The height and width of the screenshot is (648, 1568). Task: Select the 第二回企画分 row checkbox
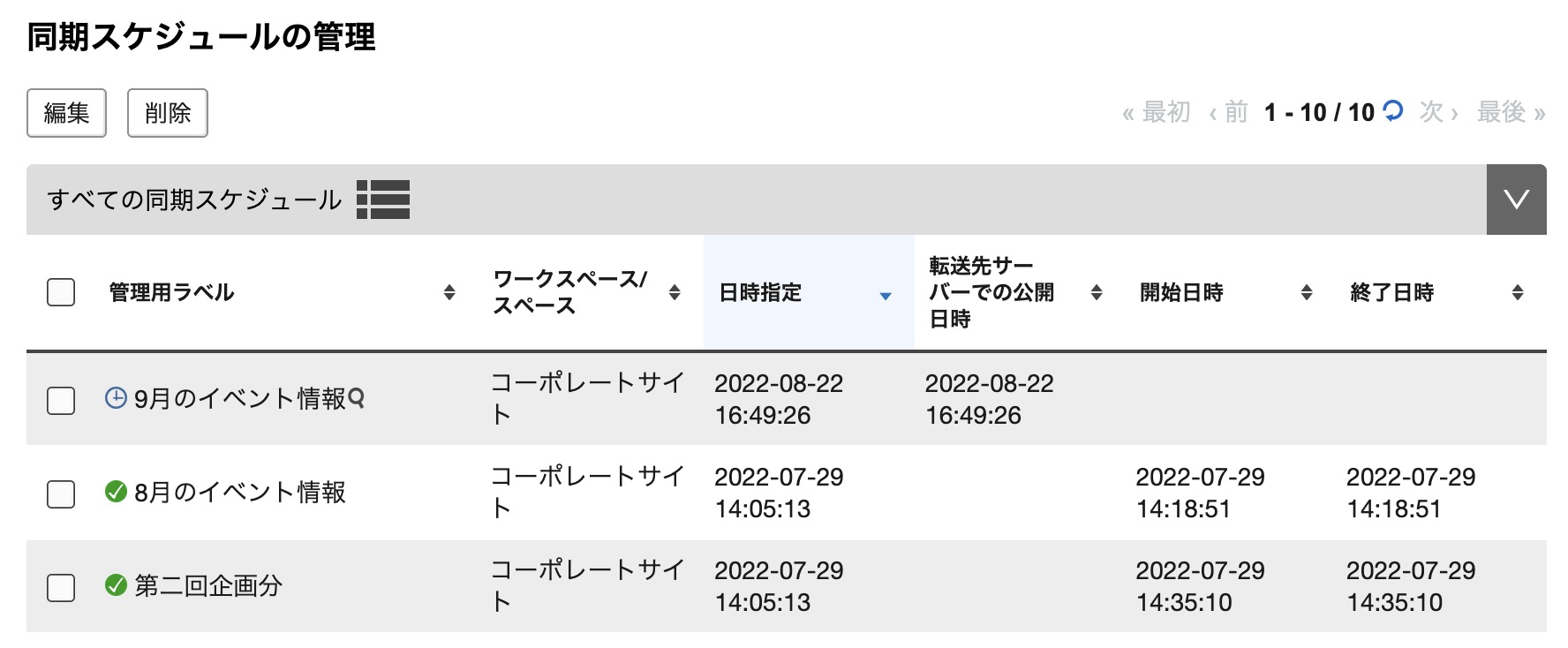[61, 587]
